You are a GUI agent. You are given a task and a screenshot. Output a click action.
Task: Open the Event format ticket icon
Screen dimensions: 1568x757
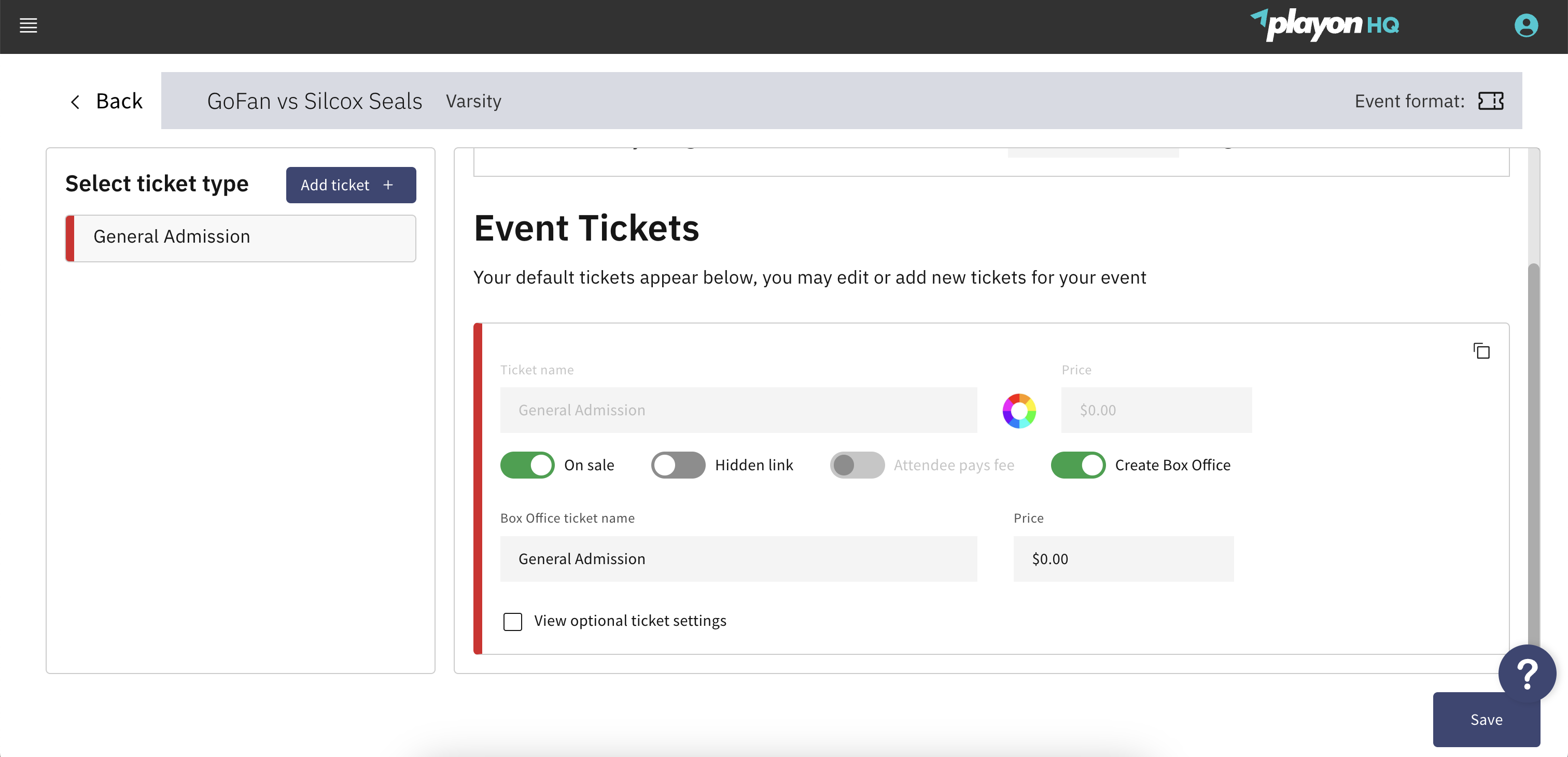(1491, 101)
